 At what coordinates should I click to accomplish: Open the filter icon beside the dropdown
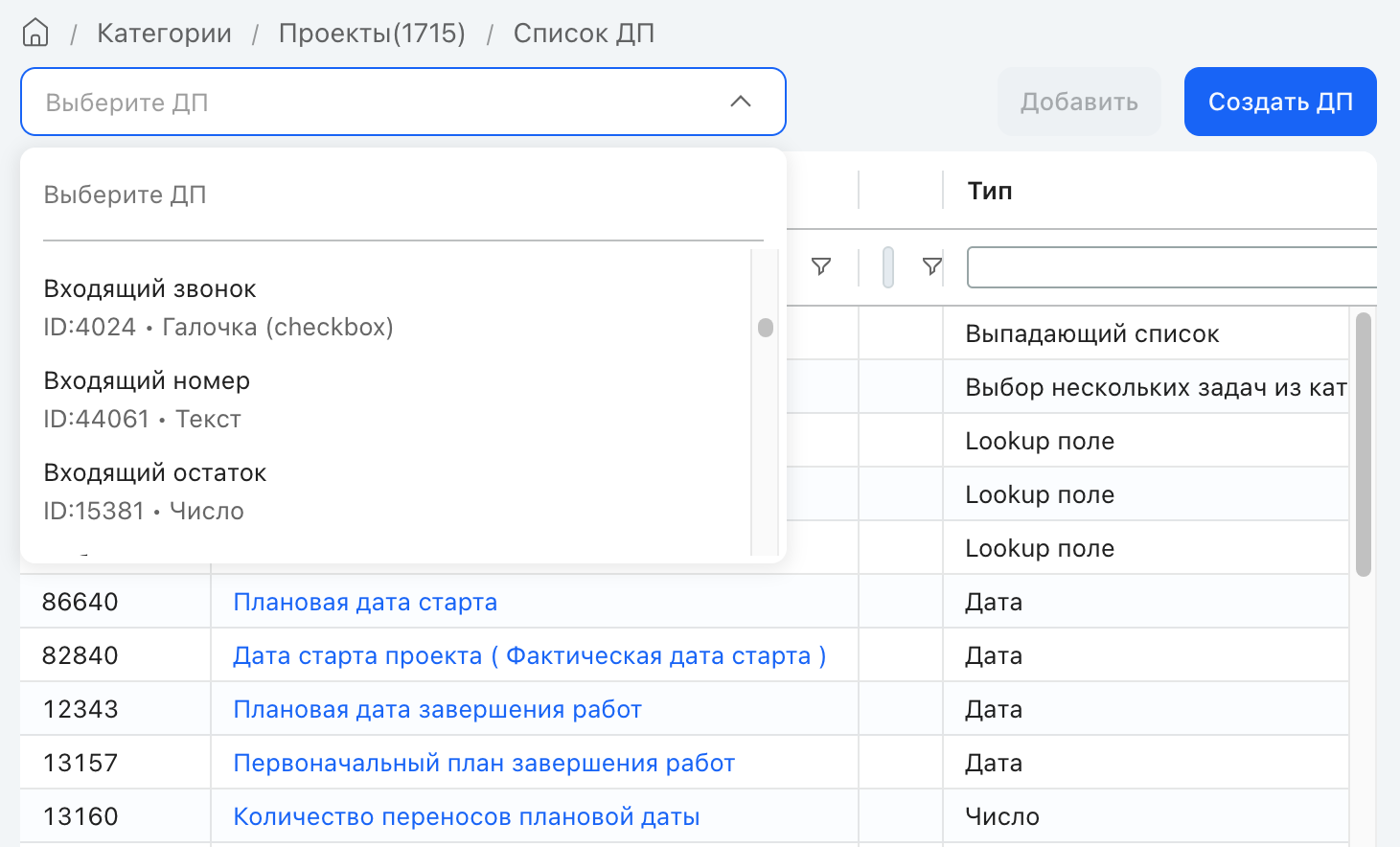[x=821, y=266]
